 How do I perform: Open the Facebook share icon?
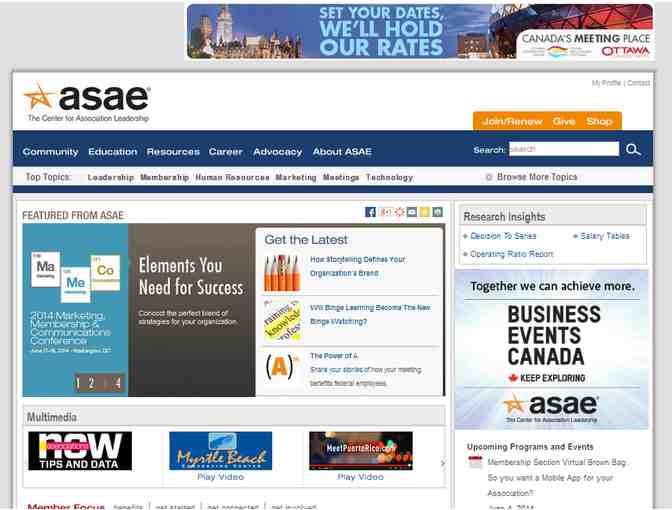point(370,212)
